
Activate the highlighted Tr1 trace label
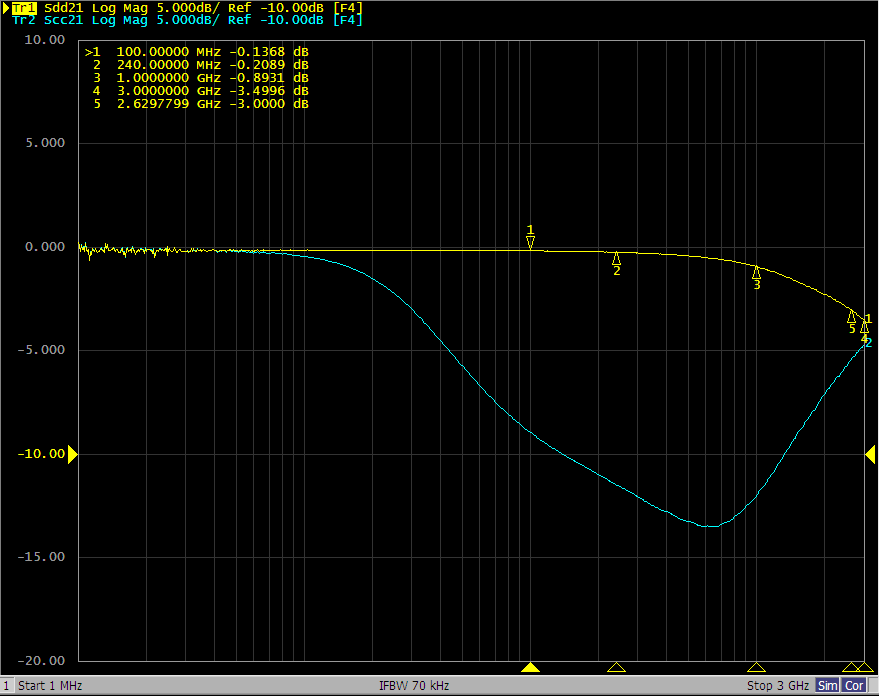23,8
